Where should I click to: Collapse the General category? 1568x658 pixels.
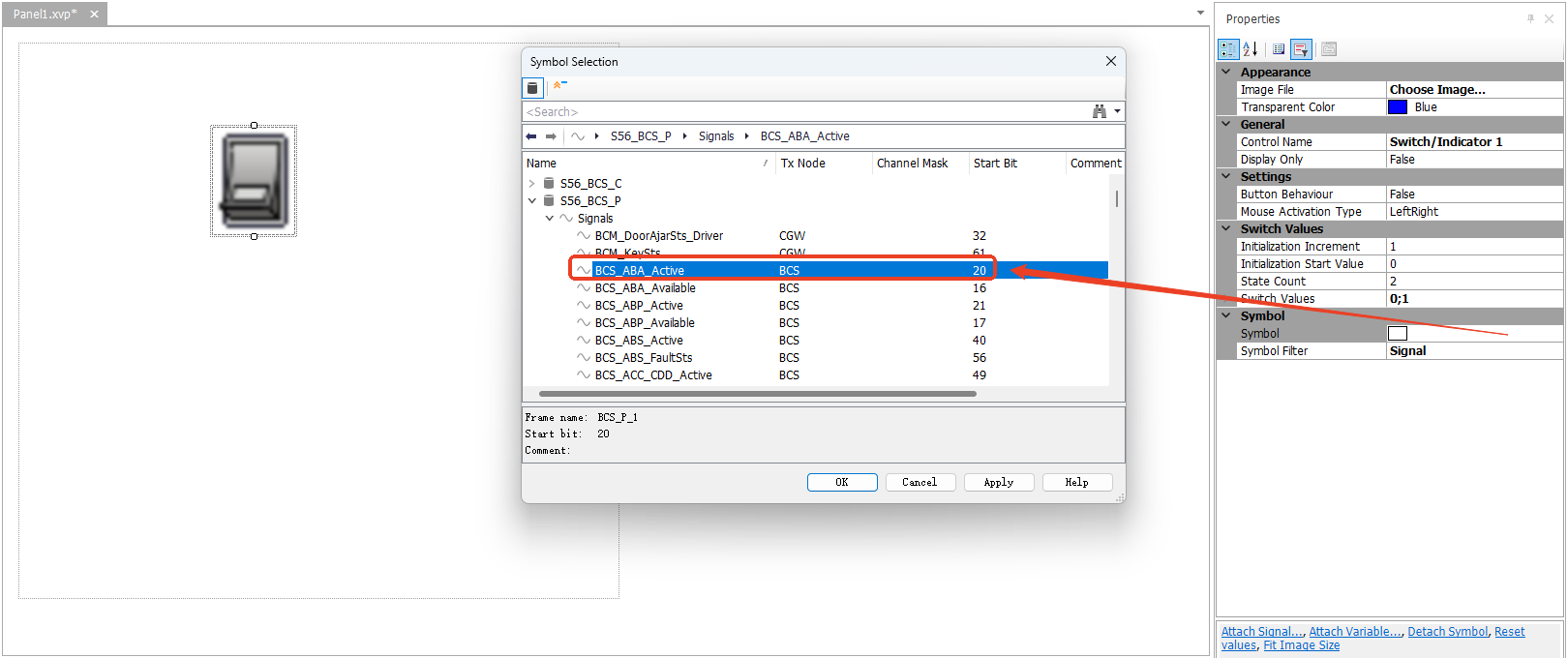click(x=1226, y=124)
